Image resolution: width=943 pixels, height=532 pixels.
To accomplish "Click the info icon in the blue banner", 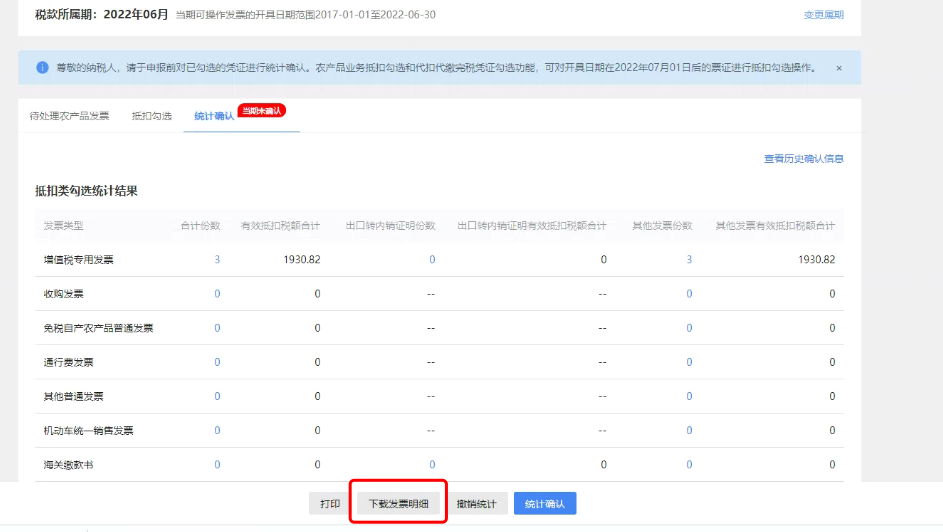I will point(42,67).
